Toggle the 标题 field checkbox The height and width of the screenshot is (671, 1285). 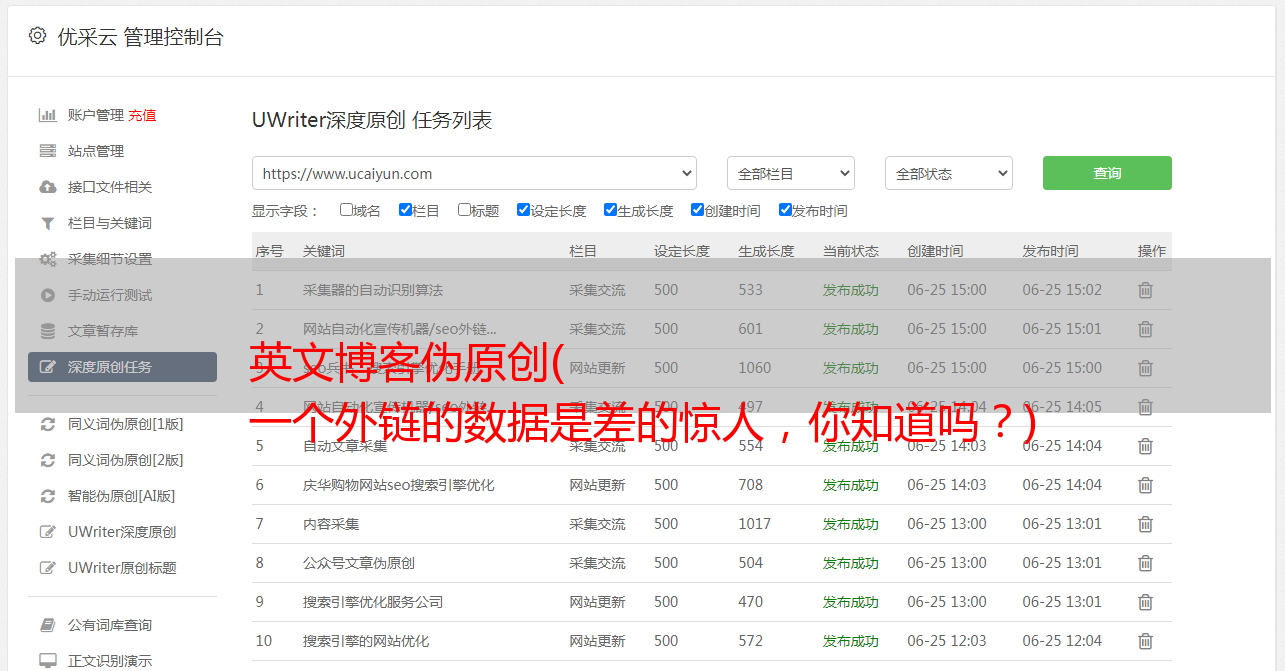[x=464, y=210]
